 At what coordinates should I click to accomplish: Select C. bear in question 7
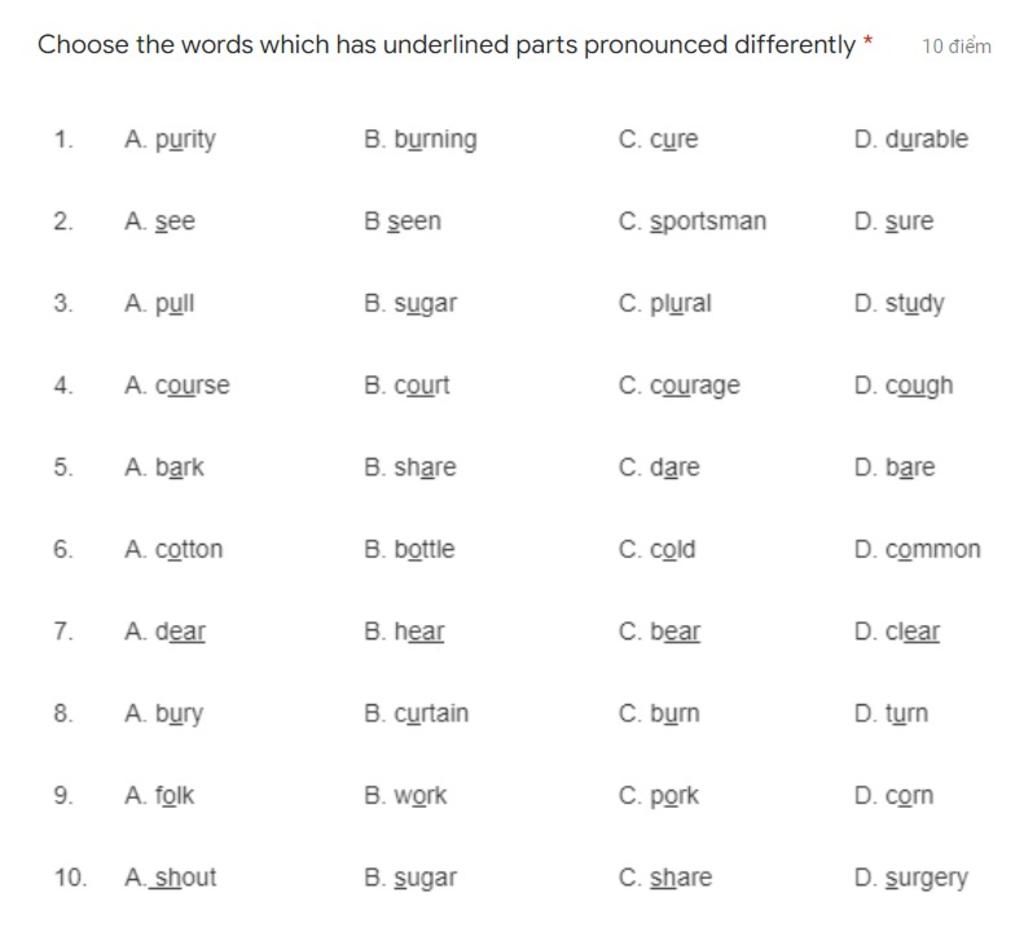pos(659,632)
